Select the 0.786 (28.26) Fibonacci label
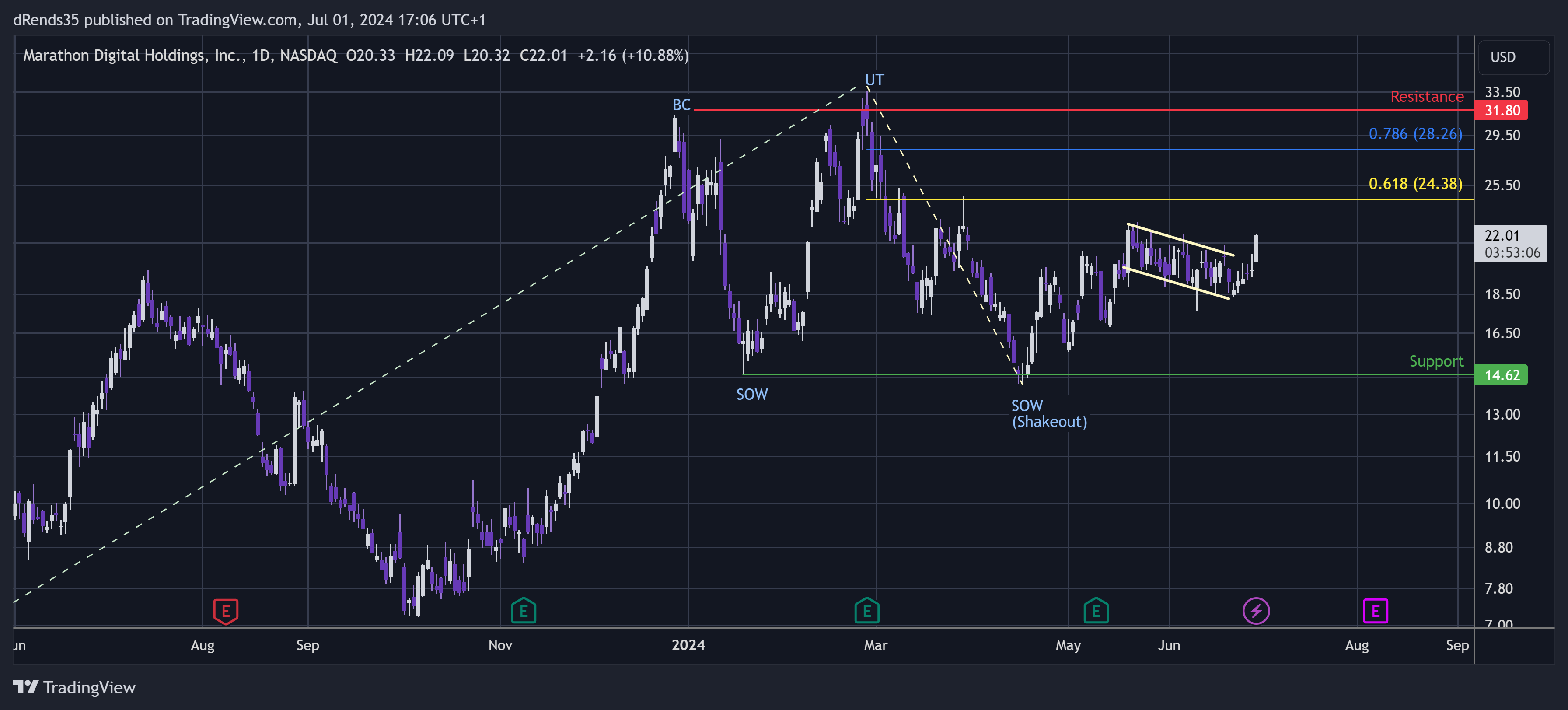 (1415, 134)
